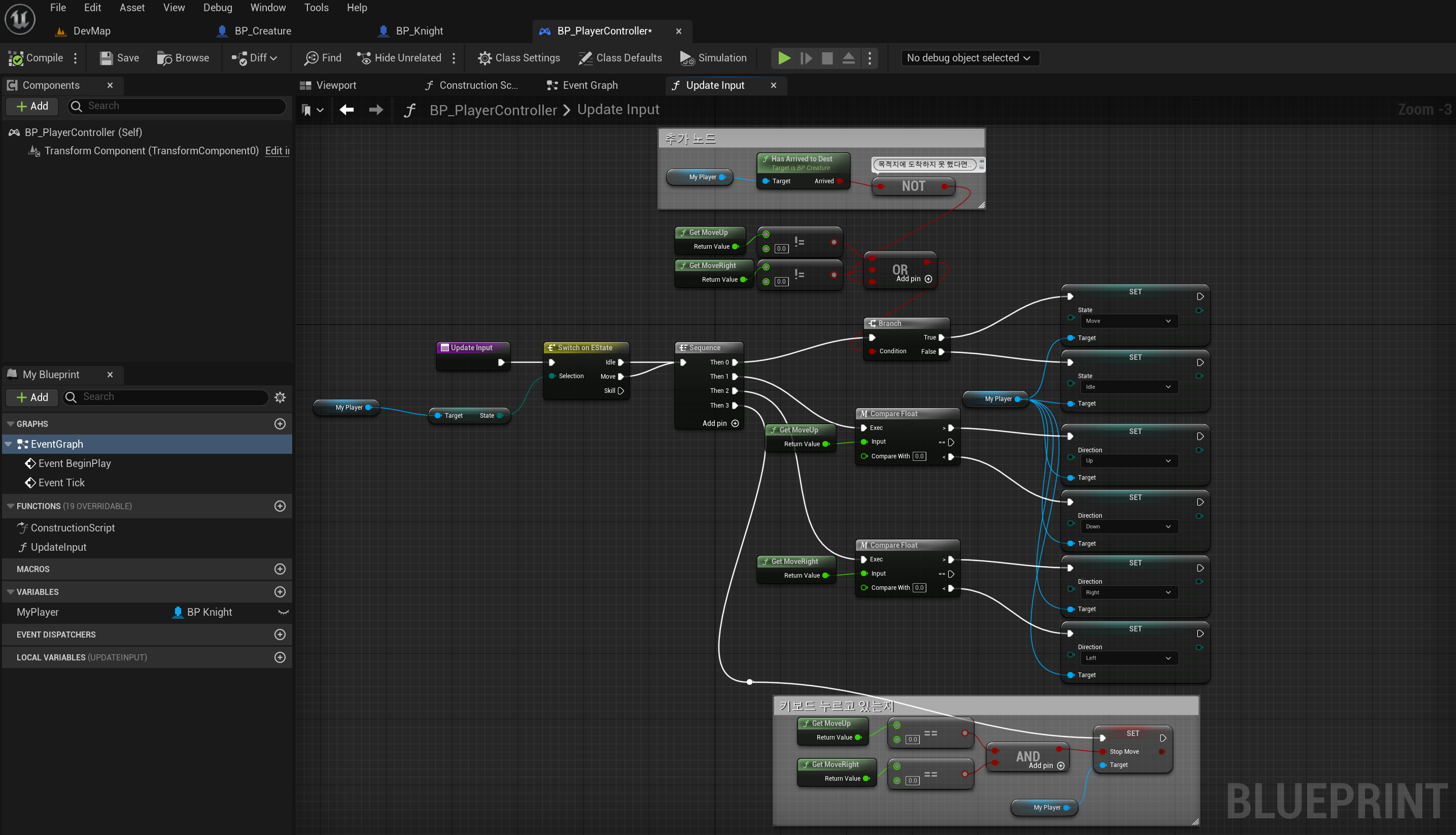Click the Unreal Engine logo icon

pyautogui.click(x=20, y=19)
